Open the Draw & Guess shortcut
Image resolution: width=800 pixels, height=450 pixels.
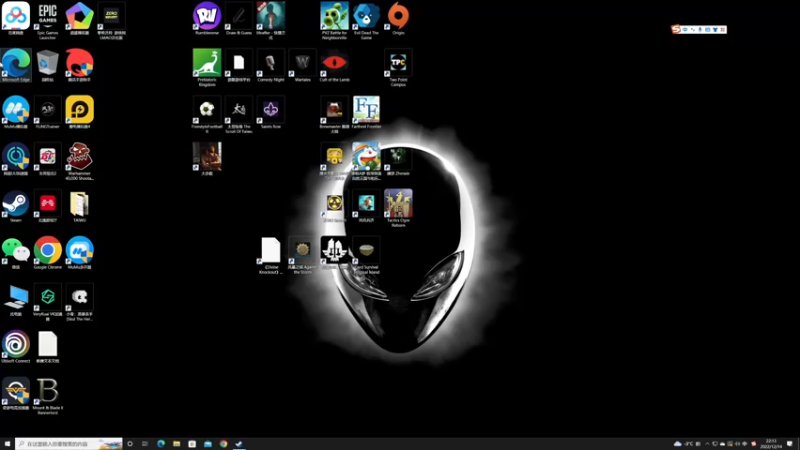[239, 19]
